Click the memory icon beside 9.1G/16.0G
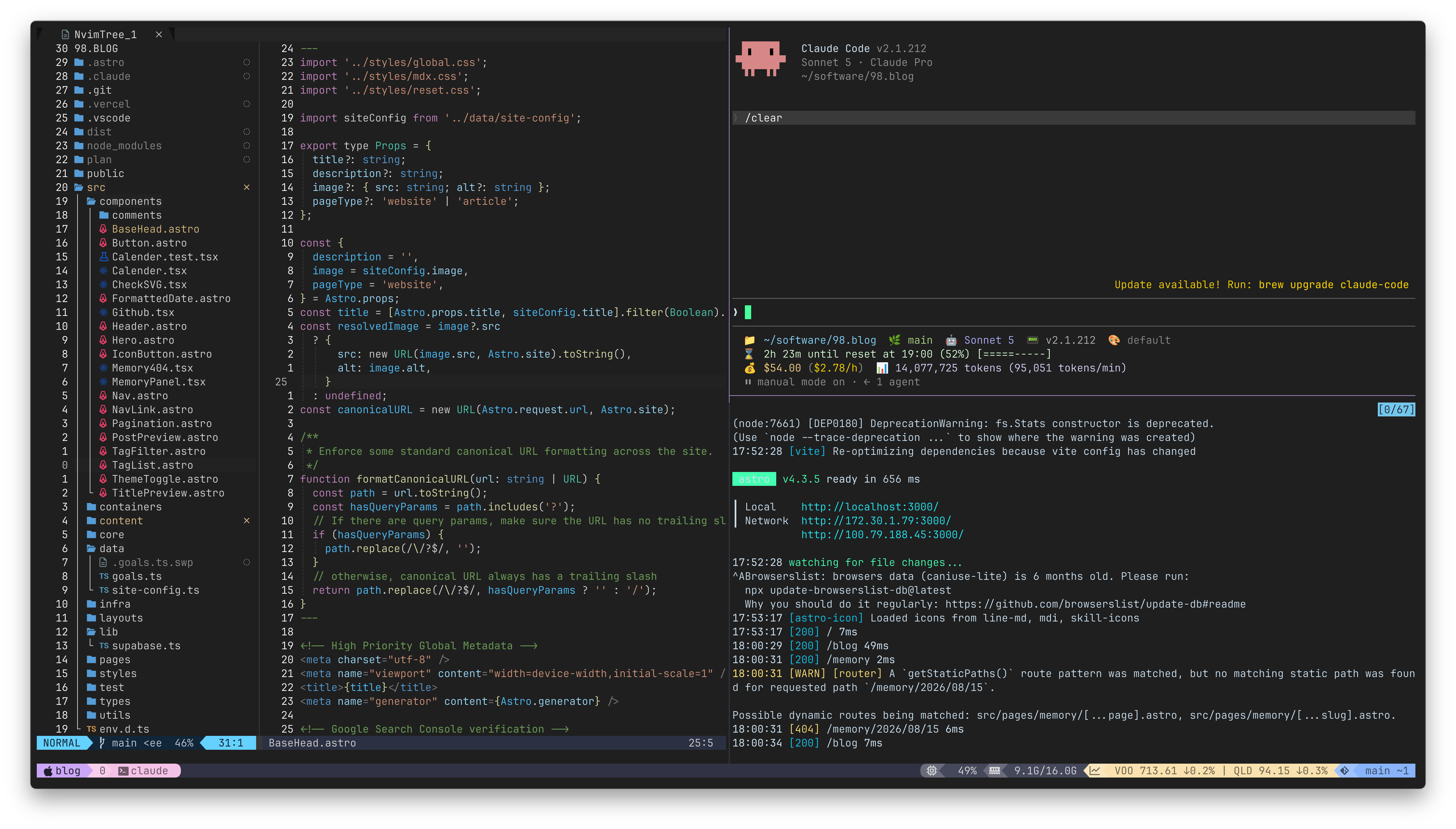1456x829 pixels. pyautogui.click(x=995, y=770)
